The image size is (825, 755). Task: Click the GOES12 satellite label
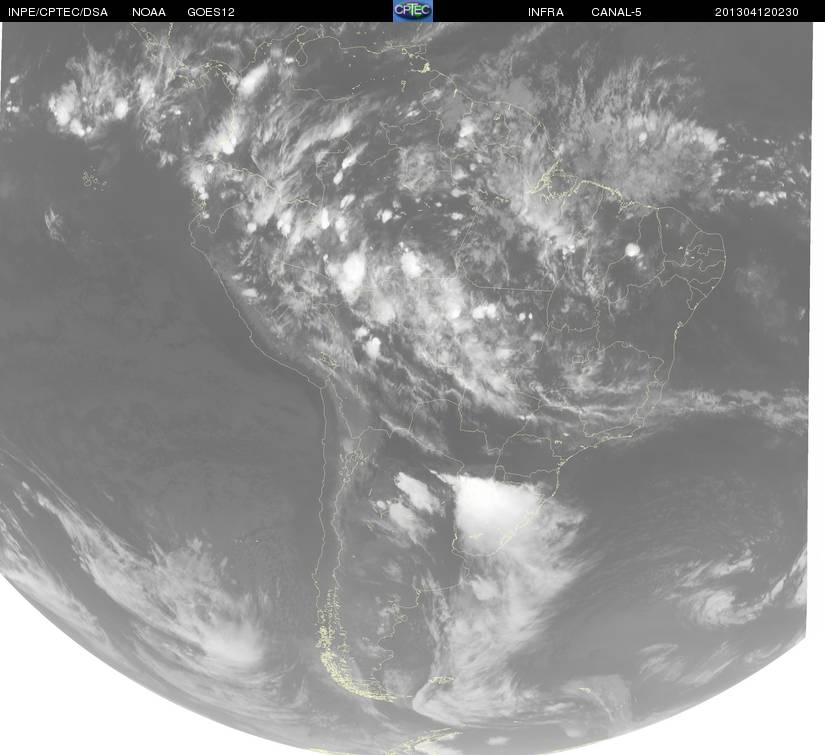pos(211,12)
